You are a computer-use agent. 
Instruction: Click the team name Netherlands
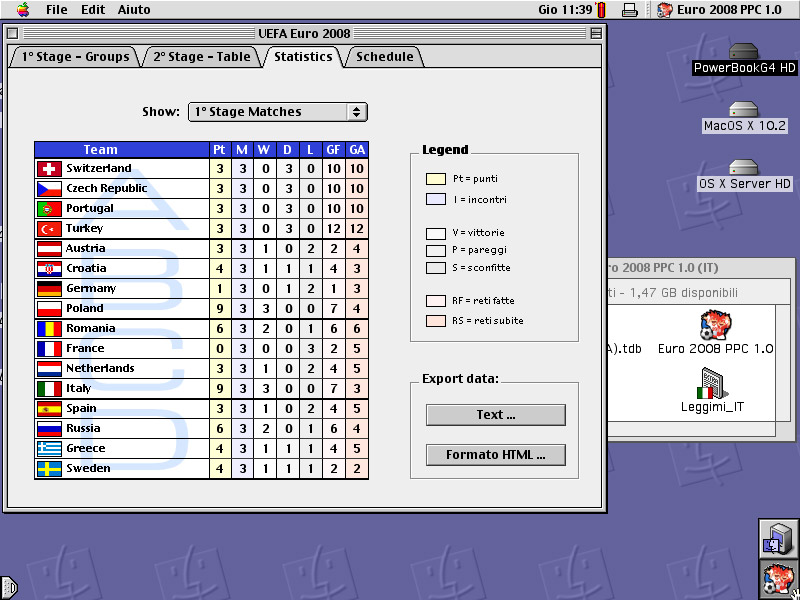pos(101,368)
